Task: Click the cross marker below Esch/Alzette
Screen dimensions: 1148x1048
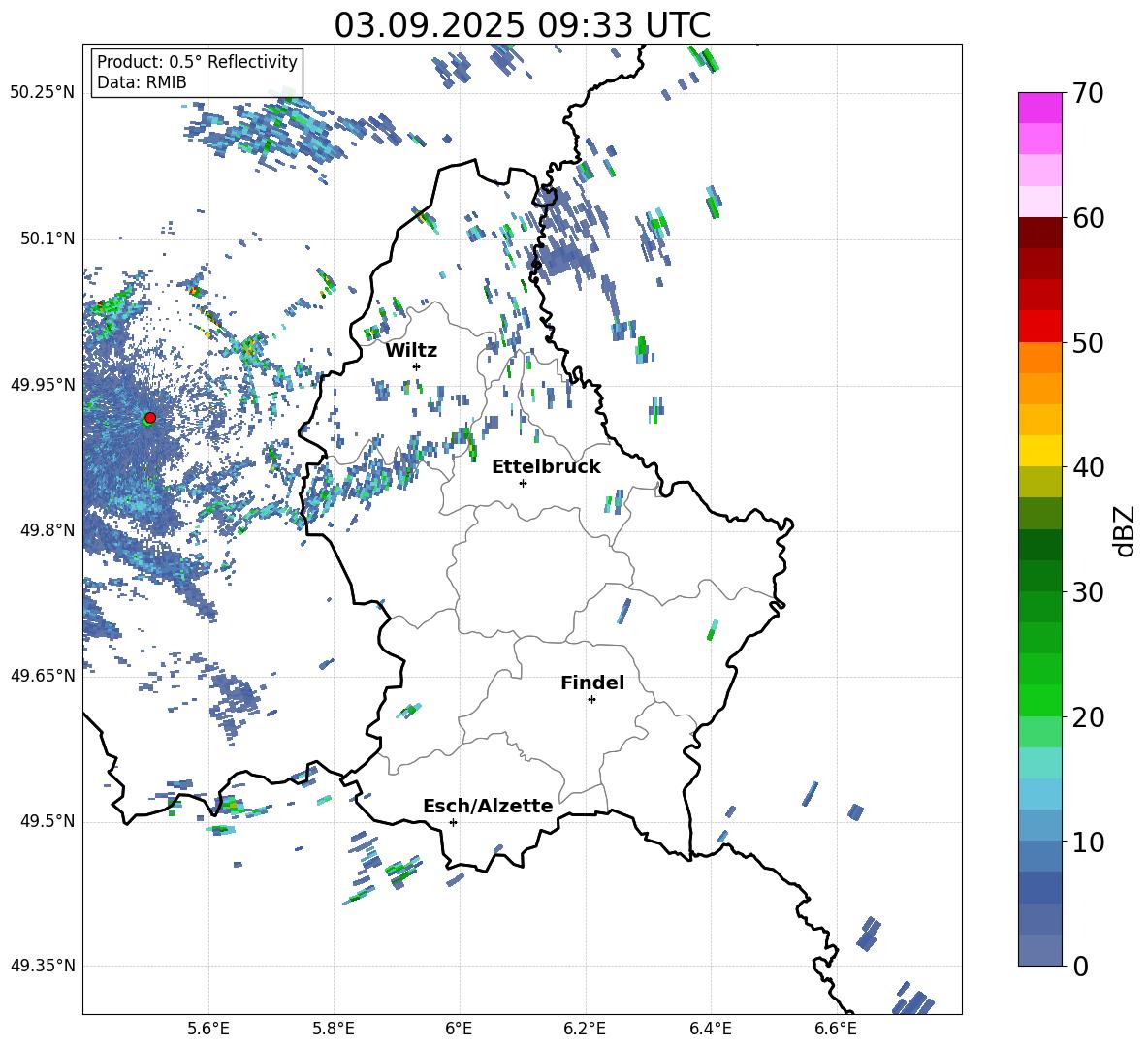Action: point(453,822)
